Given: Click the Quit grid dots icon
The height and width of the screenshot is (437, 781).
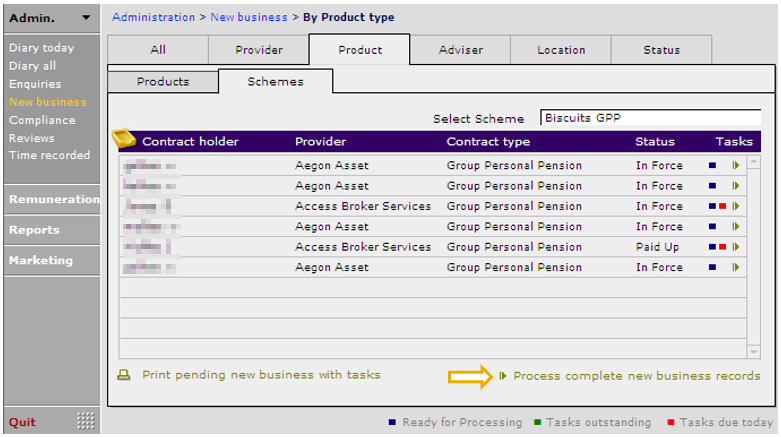Looking at the screenshot, I should point(86,421).
